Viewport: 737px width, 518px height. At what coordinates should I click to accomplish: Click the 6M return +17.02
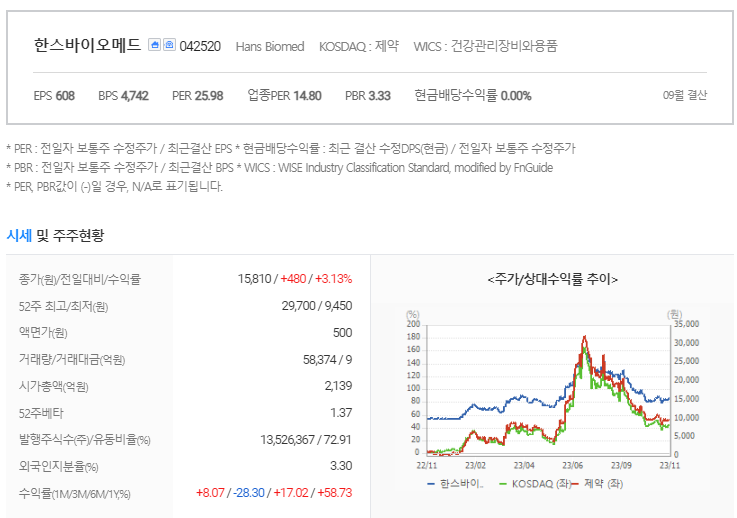pos(290,493)
